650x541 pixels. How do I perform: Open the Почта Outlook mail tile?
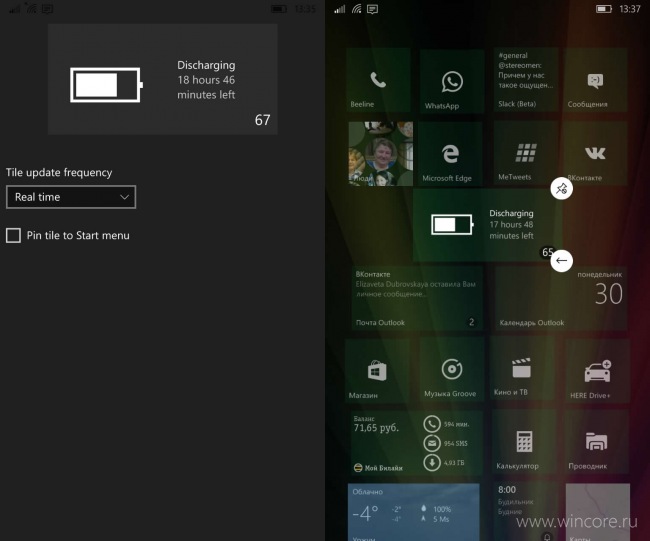[x=417, y=298]
